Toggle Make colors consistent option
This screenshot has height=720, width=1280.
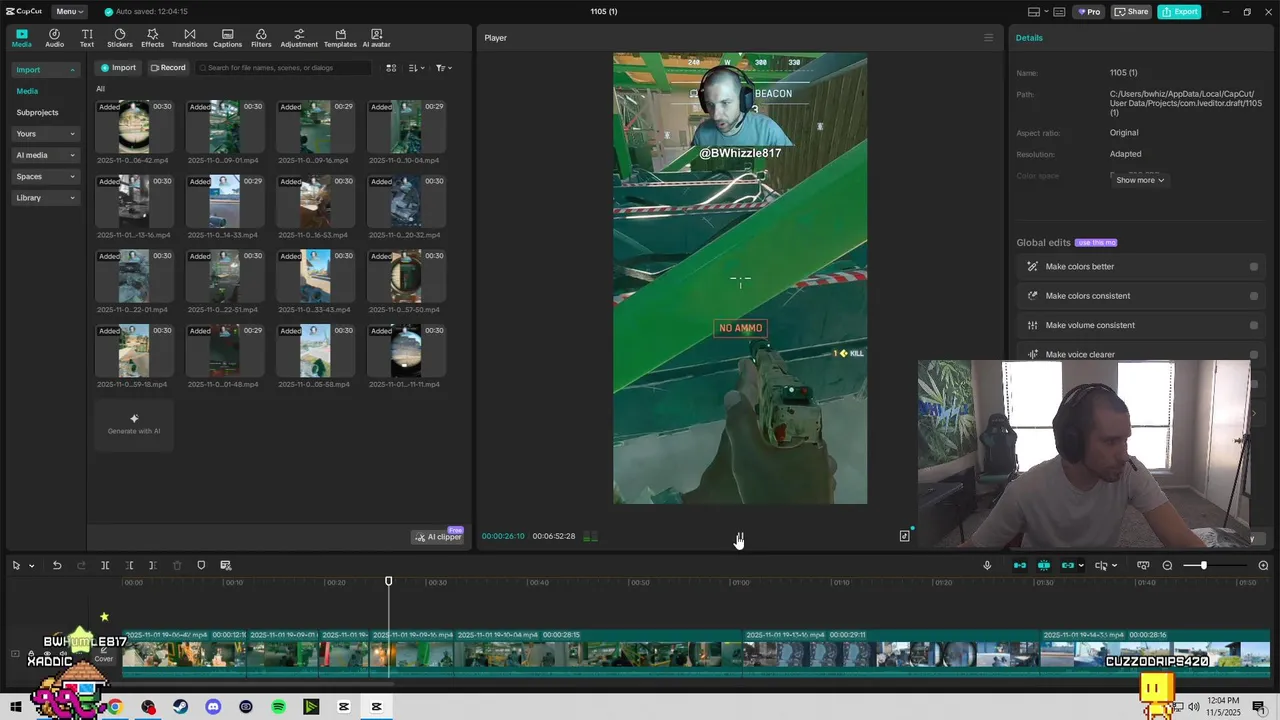pyautogui.click(x=1254, y=296)
